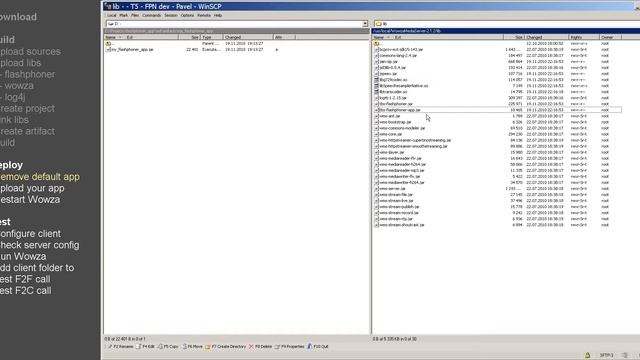Open the remote lib directory dropdown
The height and width of the screenshot is (360, 640).
click(x=506, y=24)
